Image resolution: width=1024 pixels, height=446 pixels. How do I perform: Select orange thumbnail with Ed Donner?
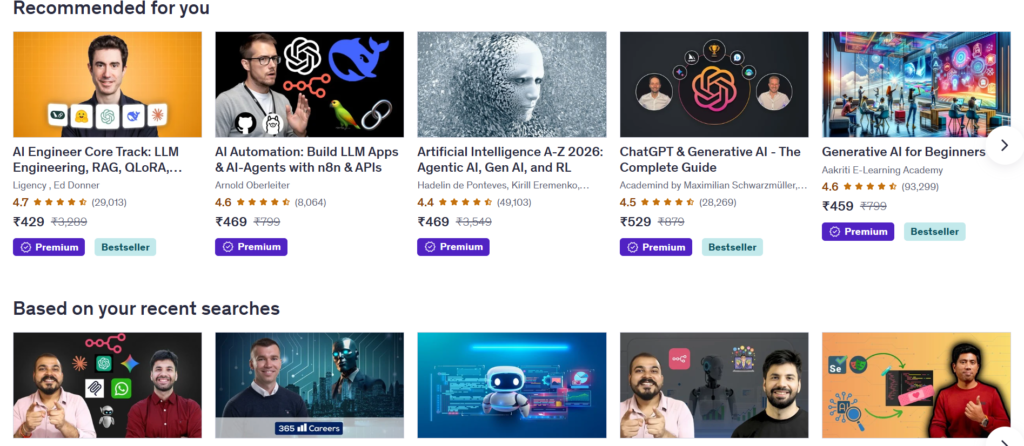pyautogui.click(x=108, y=84)
